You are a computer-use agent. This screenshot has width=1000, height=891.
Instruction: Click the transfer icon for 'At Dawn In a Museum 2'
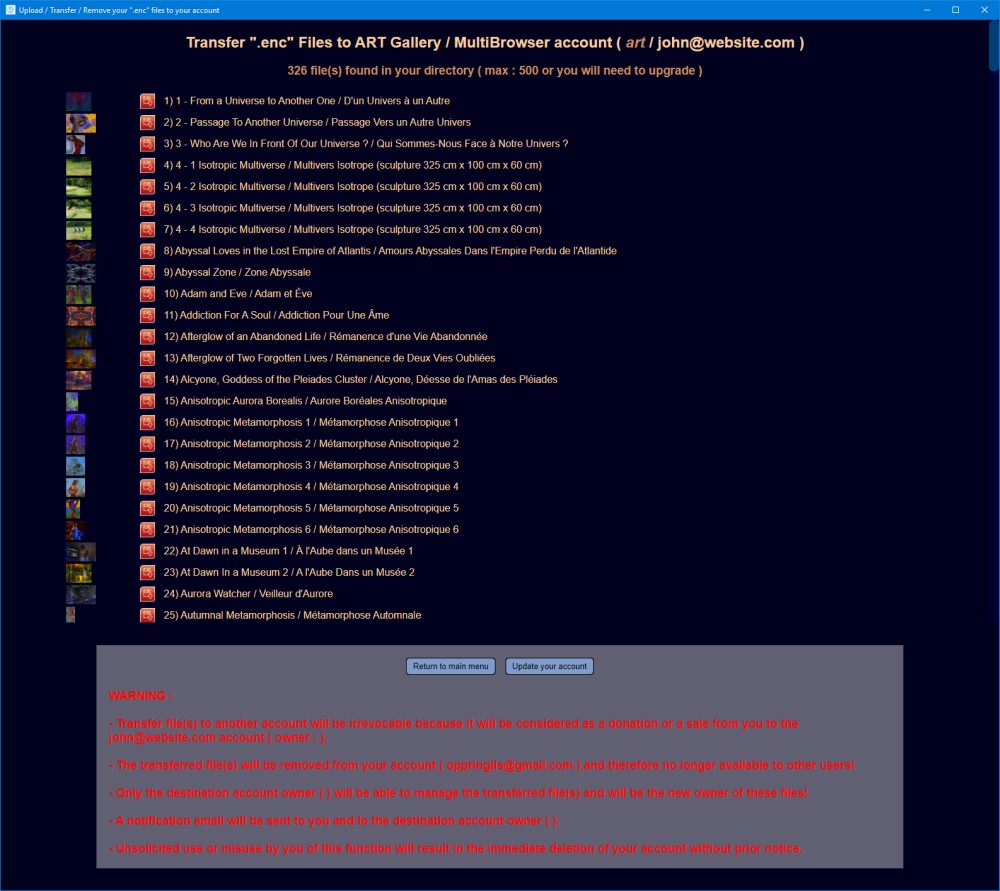point(147,573)
